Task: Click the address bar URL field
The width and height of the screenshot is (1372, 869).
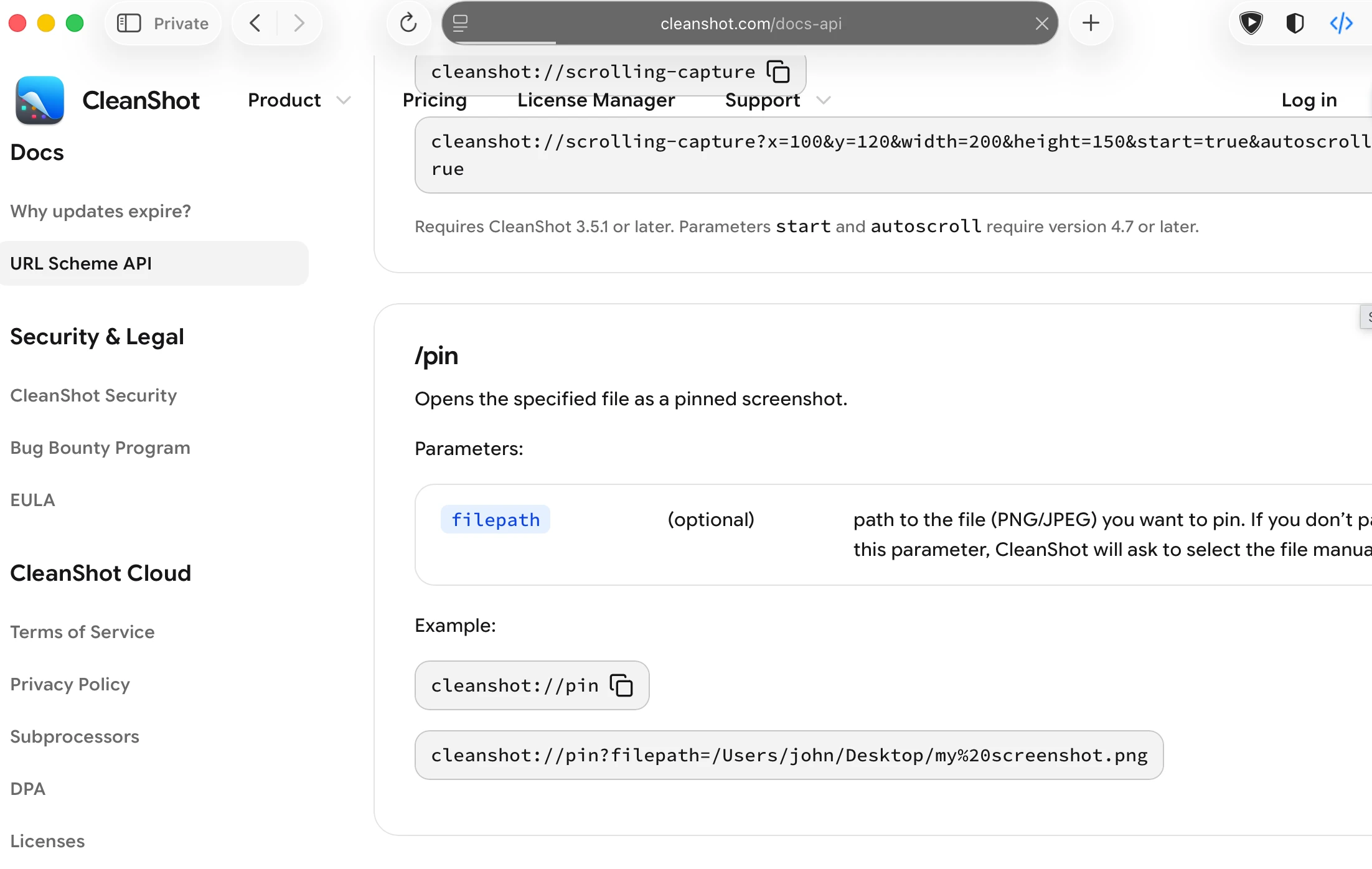Action: point(750,24)
